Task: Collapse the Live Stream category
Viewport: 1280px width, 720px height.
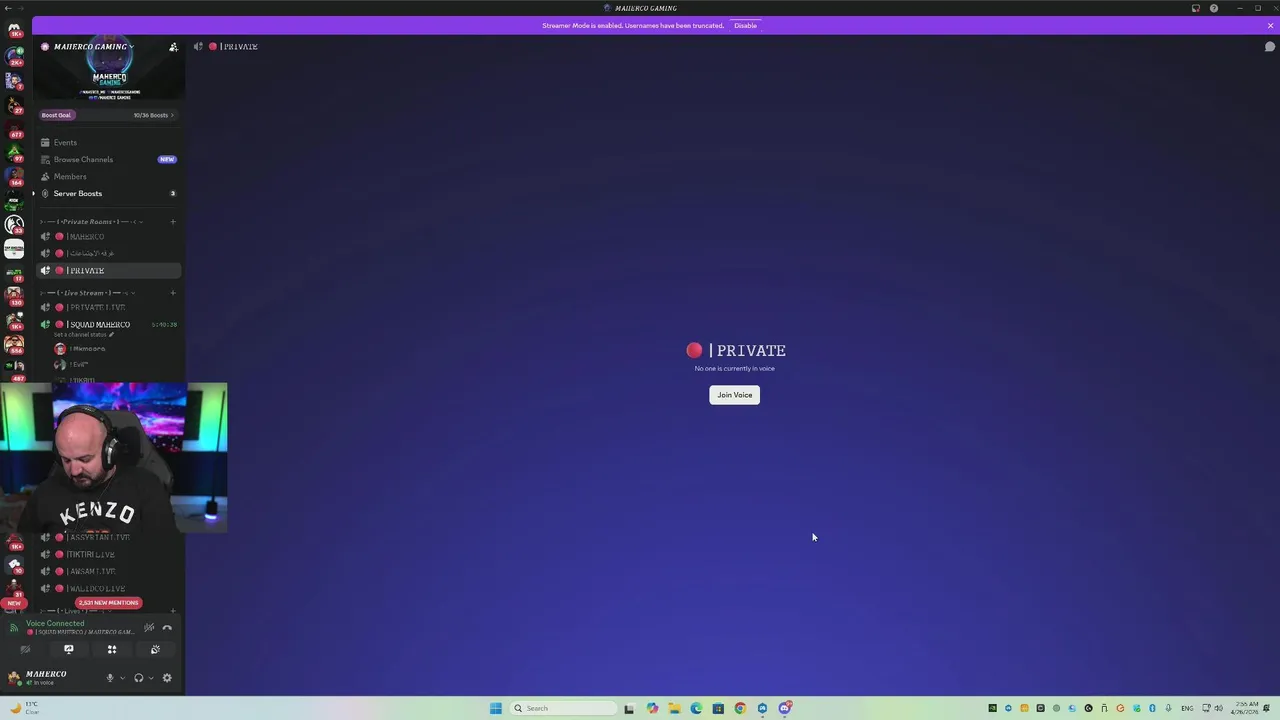Action: pyautogui.click(x=88, y=293)
